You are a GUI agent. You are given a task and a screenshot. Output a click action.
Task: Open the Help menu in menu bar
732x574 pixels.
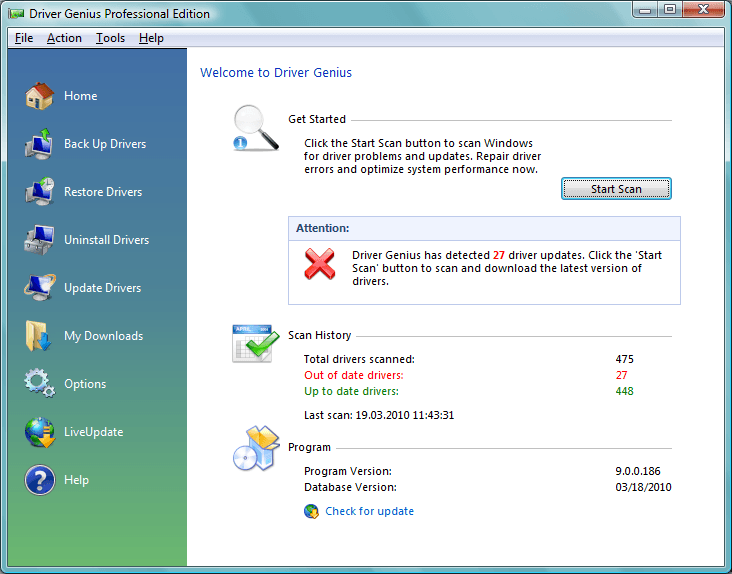(151, 38)
